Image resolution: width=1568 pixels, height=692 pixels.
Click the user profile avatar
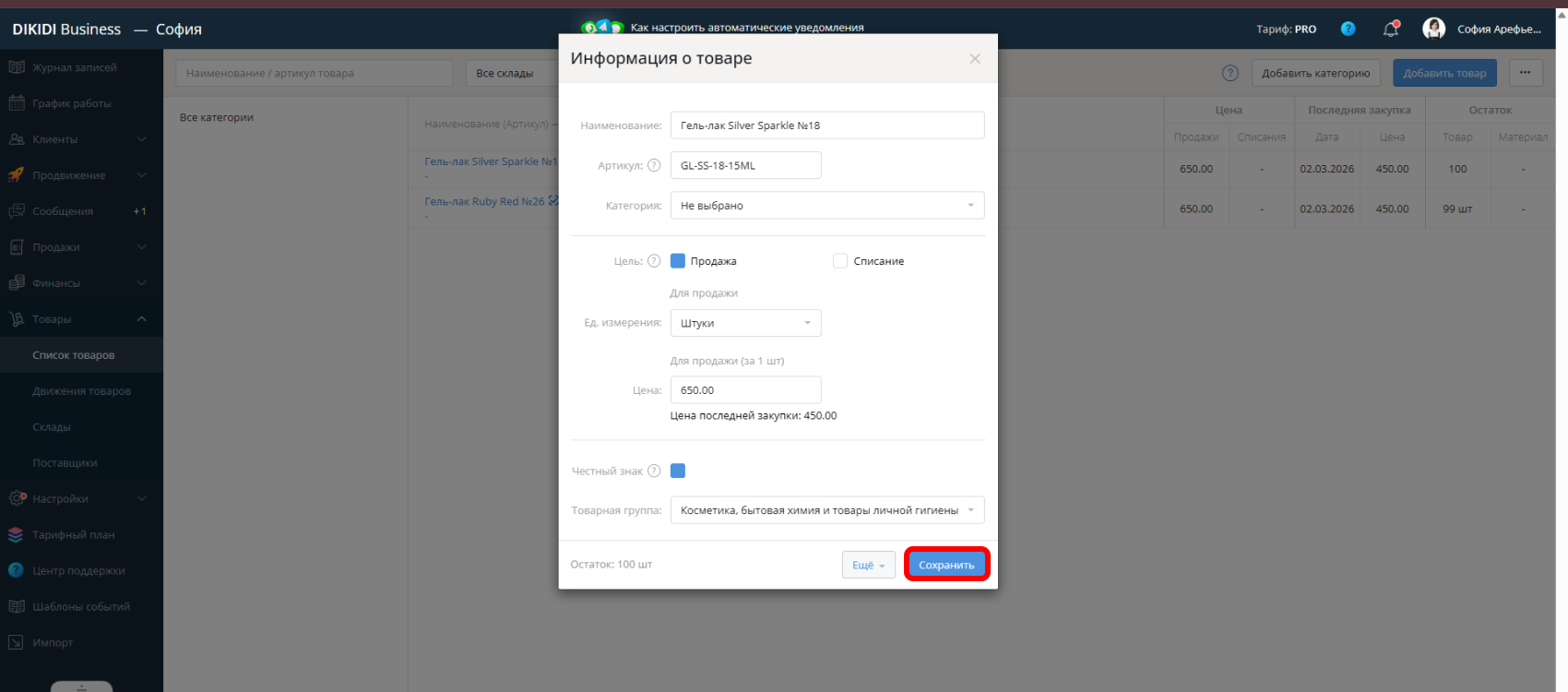coord(1433,29)
